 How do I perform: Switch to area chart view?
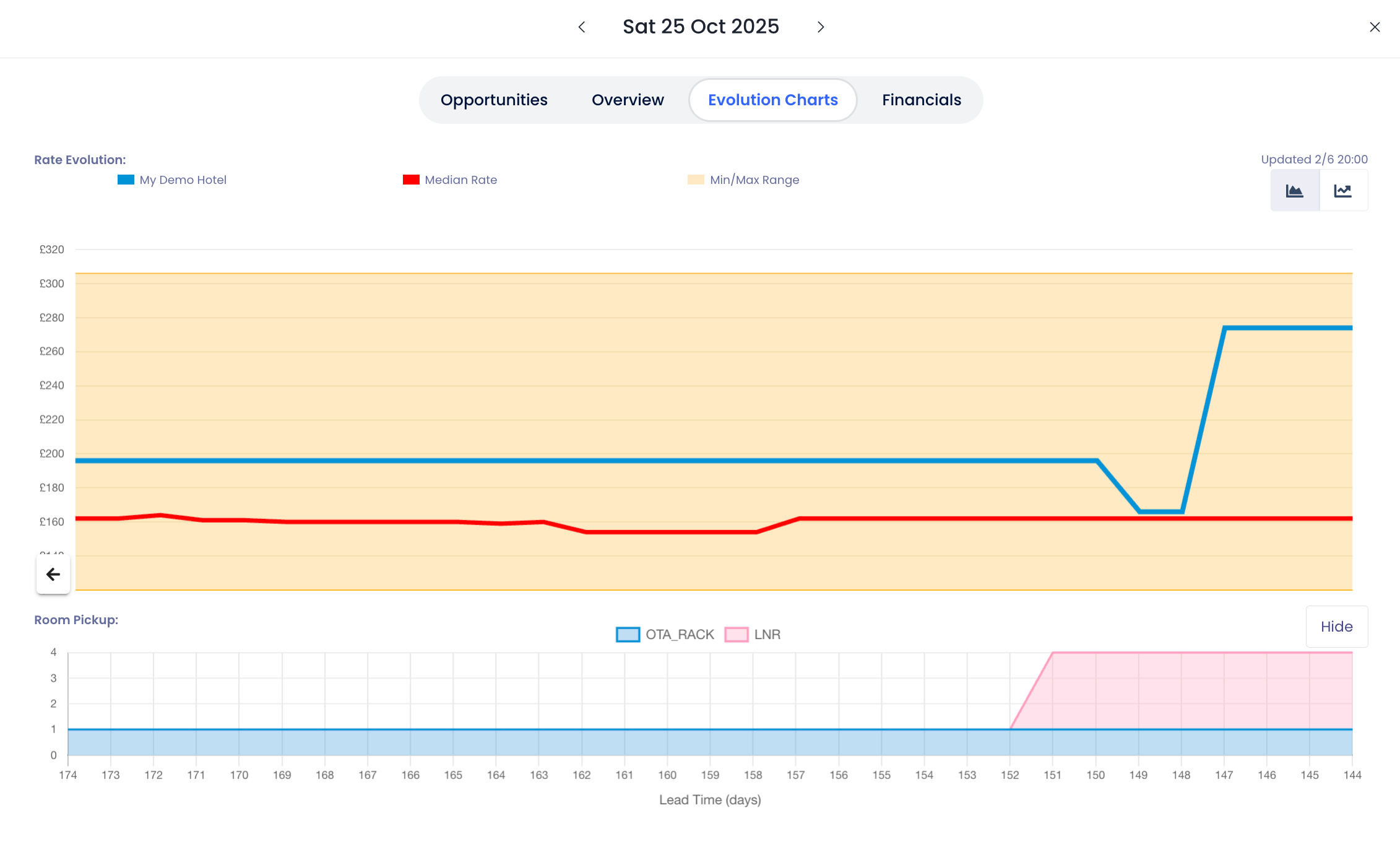(1295, 191)
